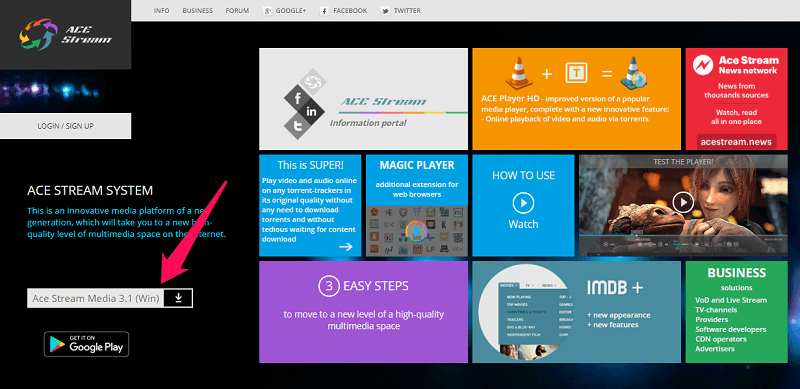Screen dimensions: 800x389
Task: Play the Magic Player preview button
Action: (417, 232)
